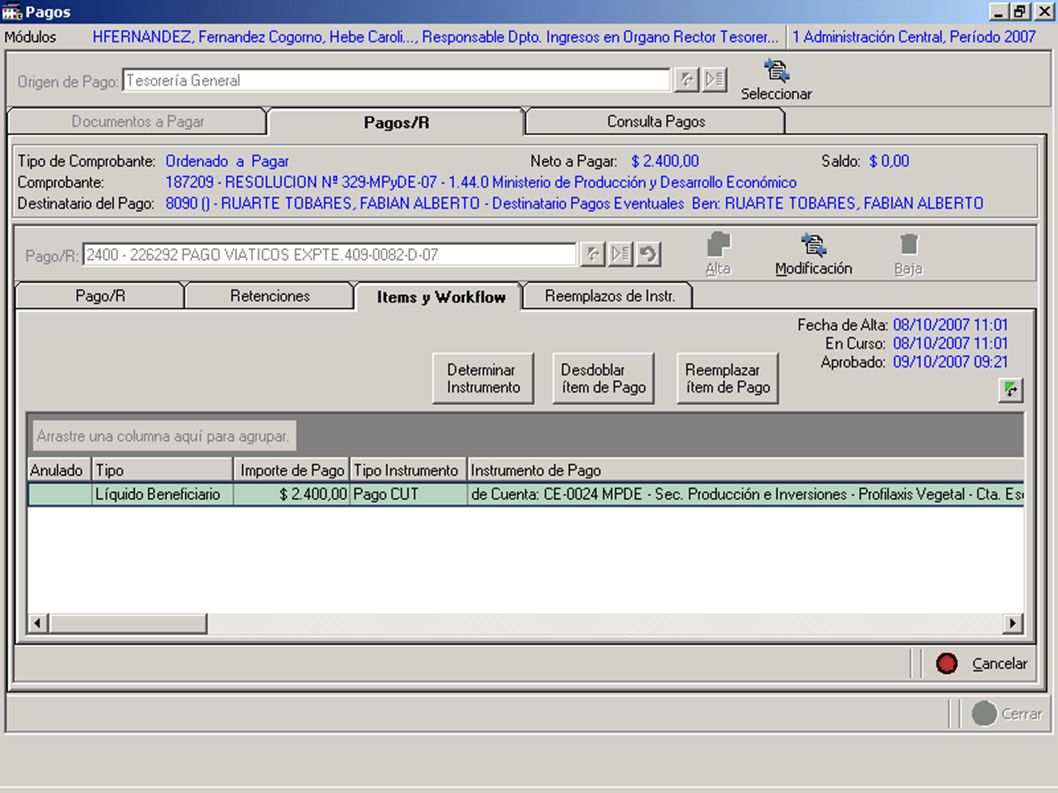Click the Ordenado a Pagar comprobante type text

tap(227, 161)
